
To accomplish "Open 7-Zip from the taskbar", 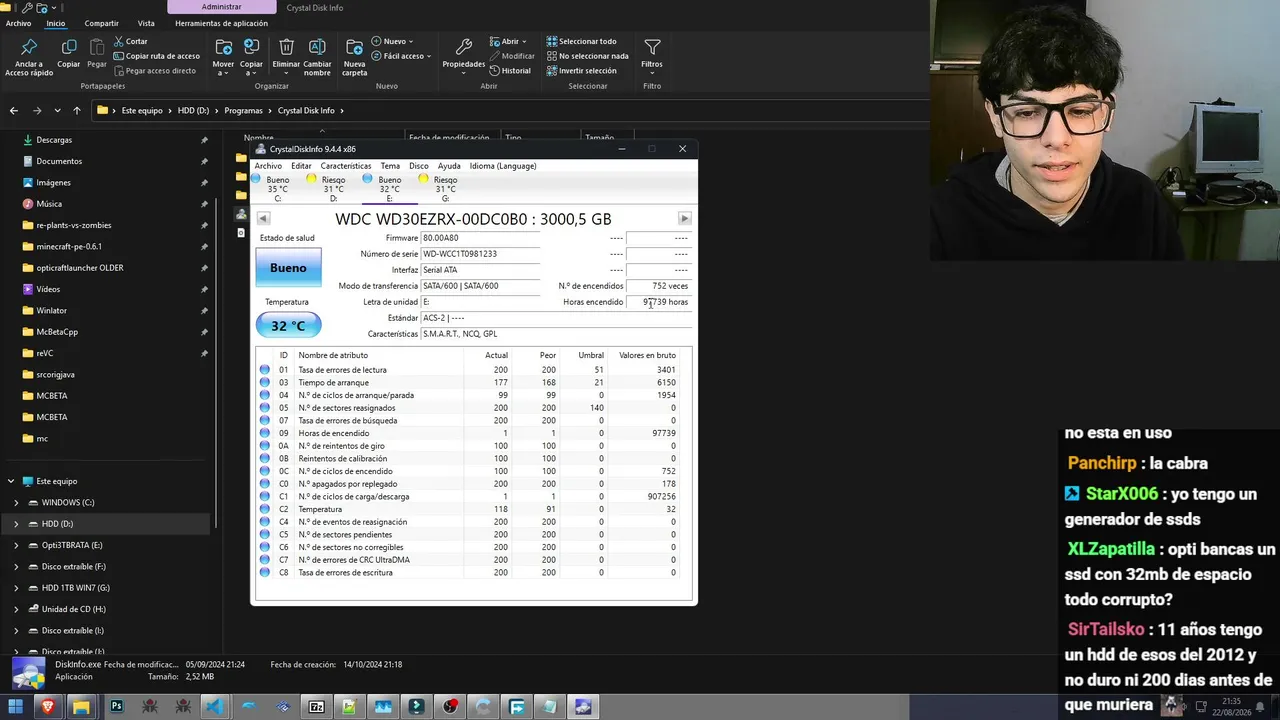I will point(316,707).
